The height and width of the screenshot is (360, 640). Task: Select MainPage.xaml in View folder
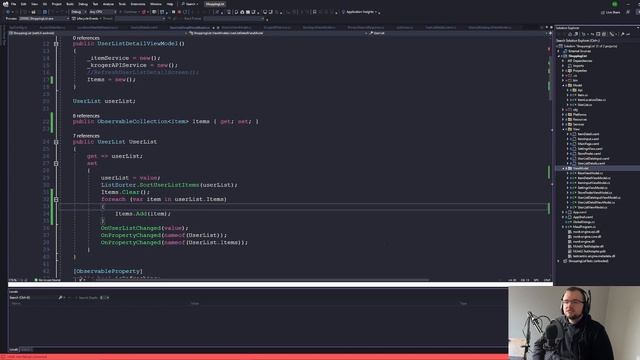click(x=588, y=144)
